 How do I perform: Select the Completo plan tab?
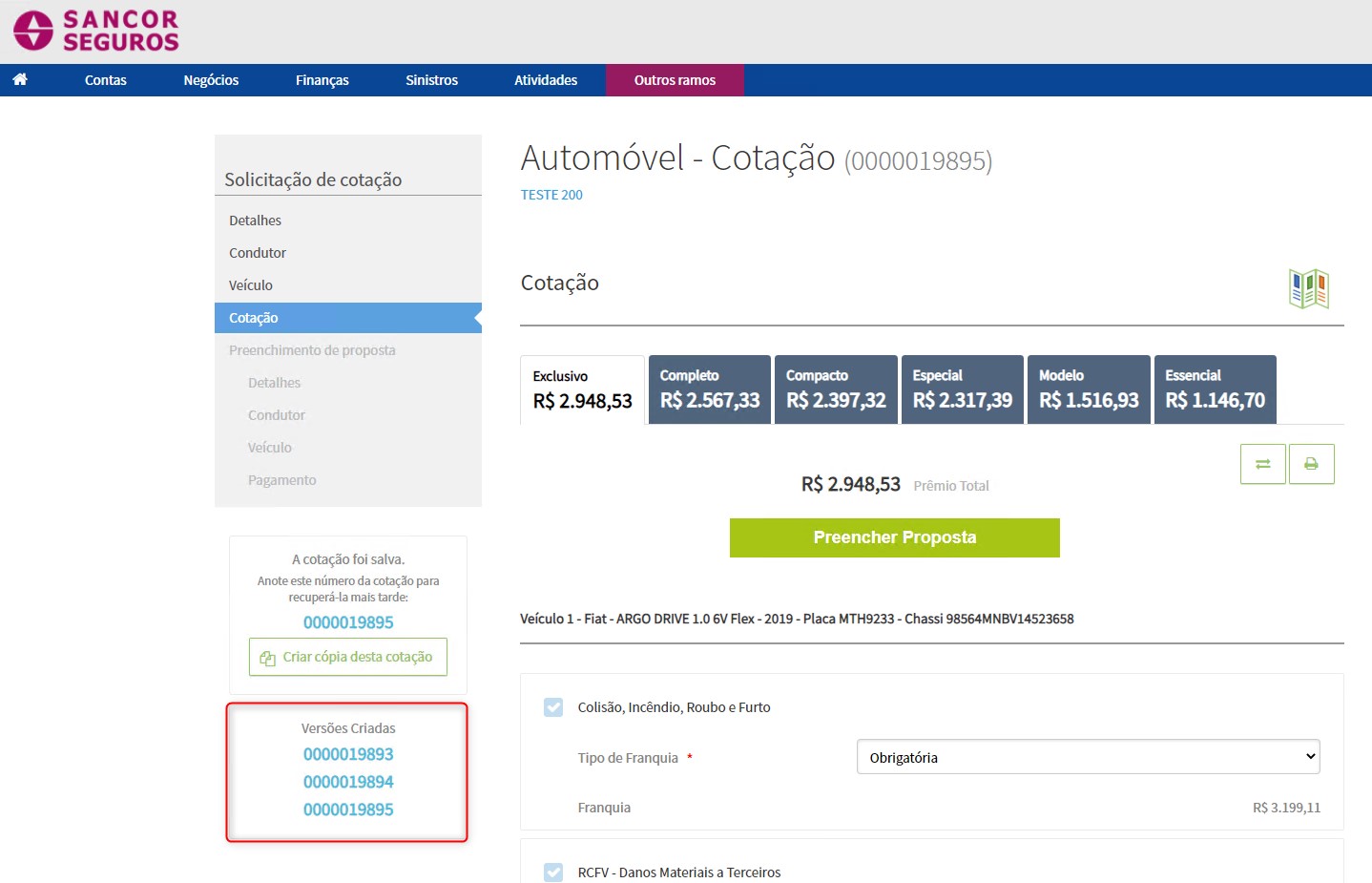710,389
